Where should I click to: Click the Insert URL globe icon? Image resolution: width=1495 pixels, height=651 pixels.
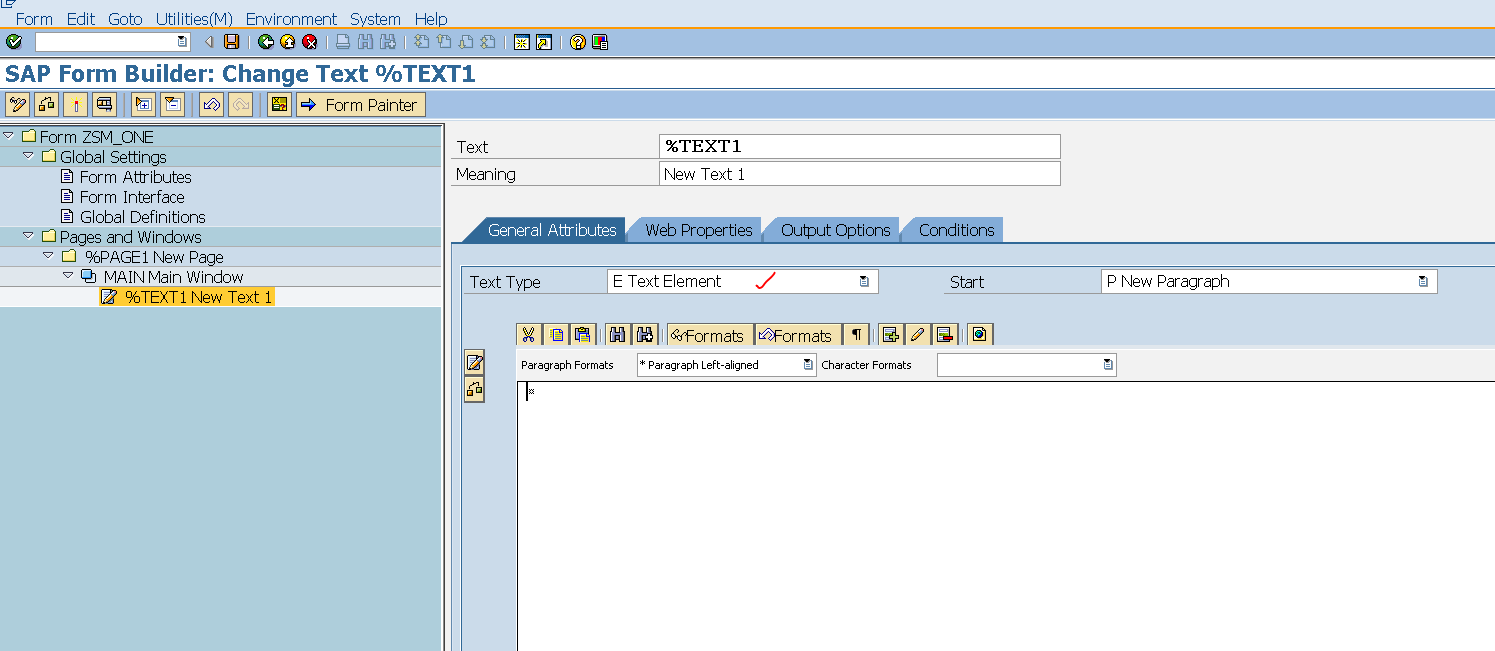click(980, 335)
